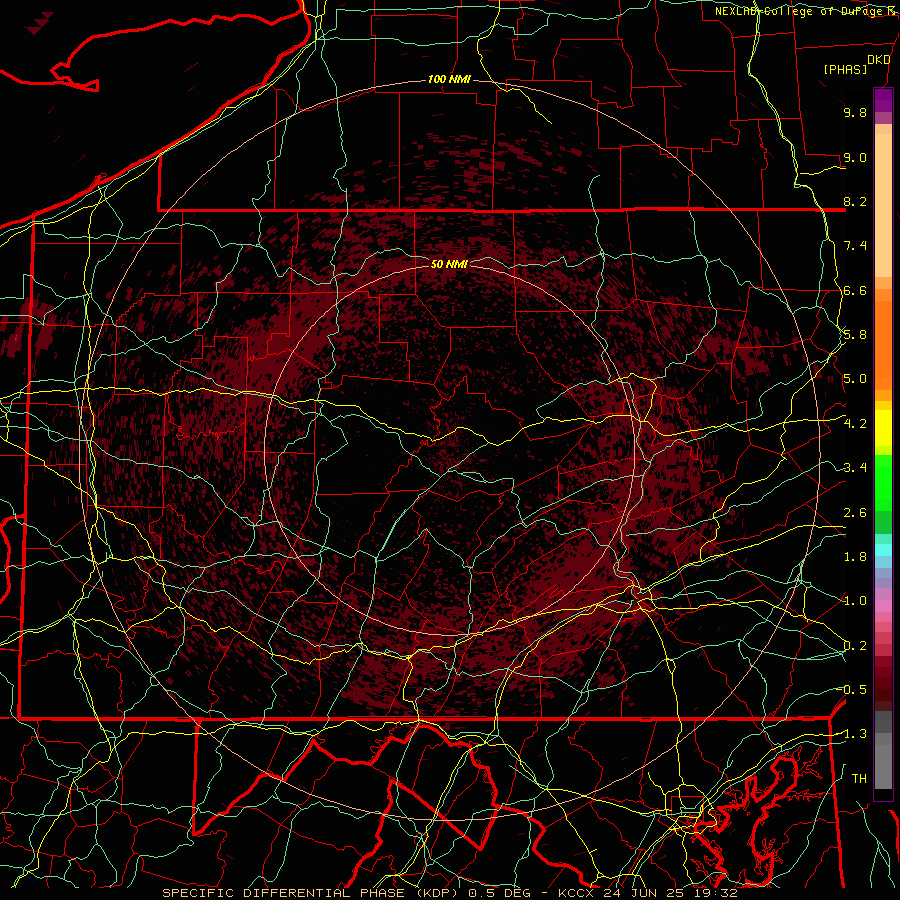Click the "4.2" scale value
The width and height of the screenshot is (900, 900).
(855, 424)
